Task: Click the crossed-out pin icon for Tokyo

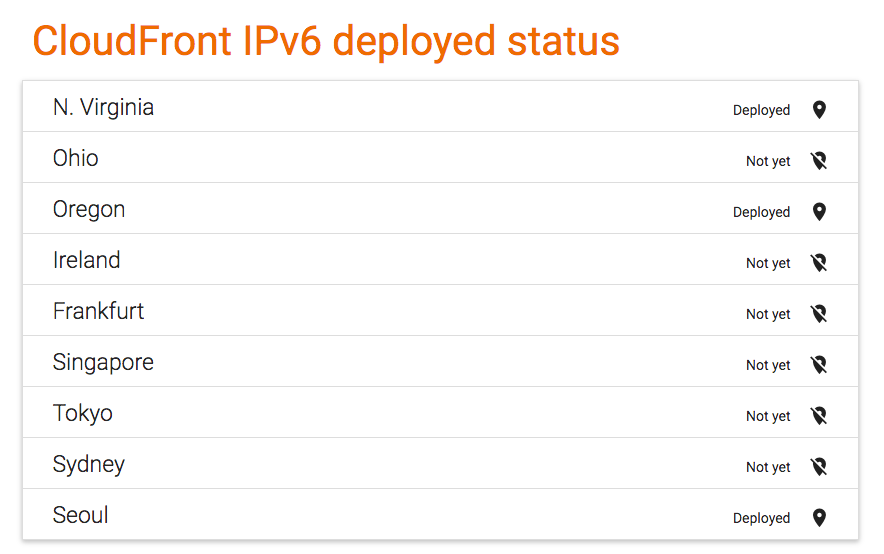Action: pos(819,415)
